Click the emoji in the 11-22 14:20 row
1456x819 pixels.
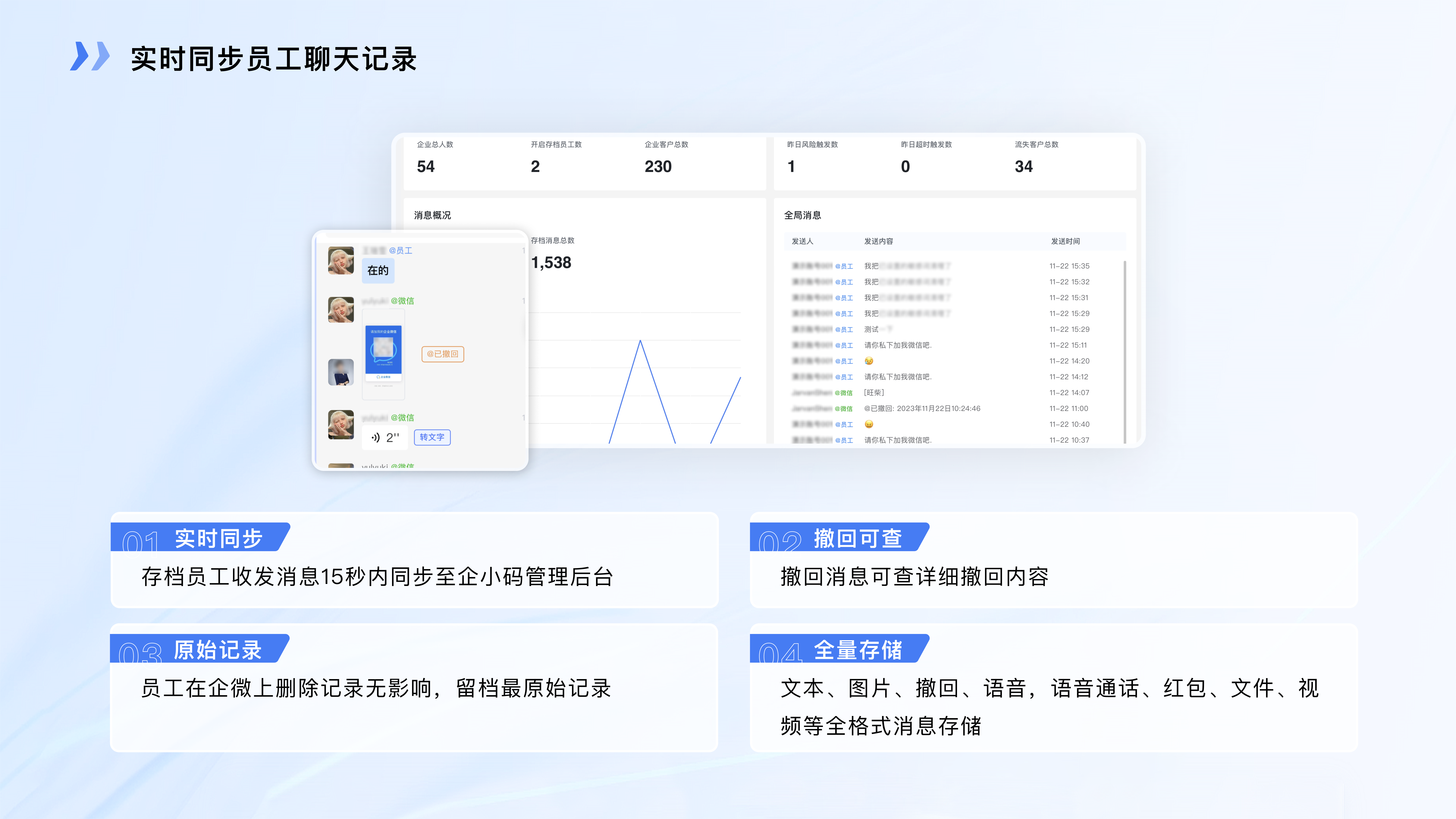point(869,361)
